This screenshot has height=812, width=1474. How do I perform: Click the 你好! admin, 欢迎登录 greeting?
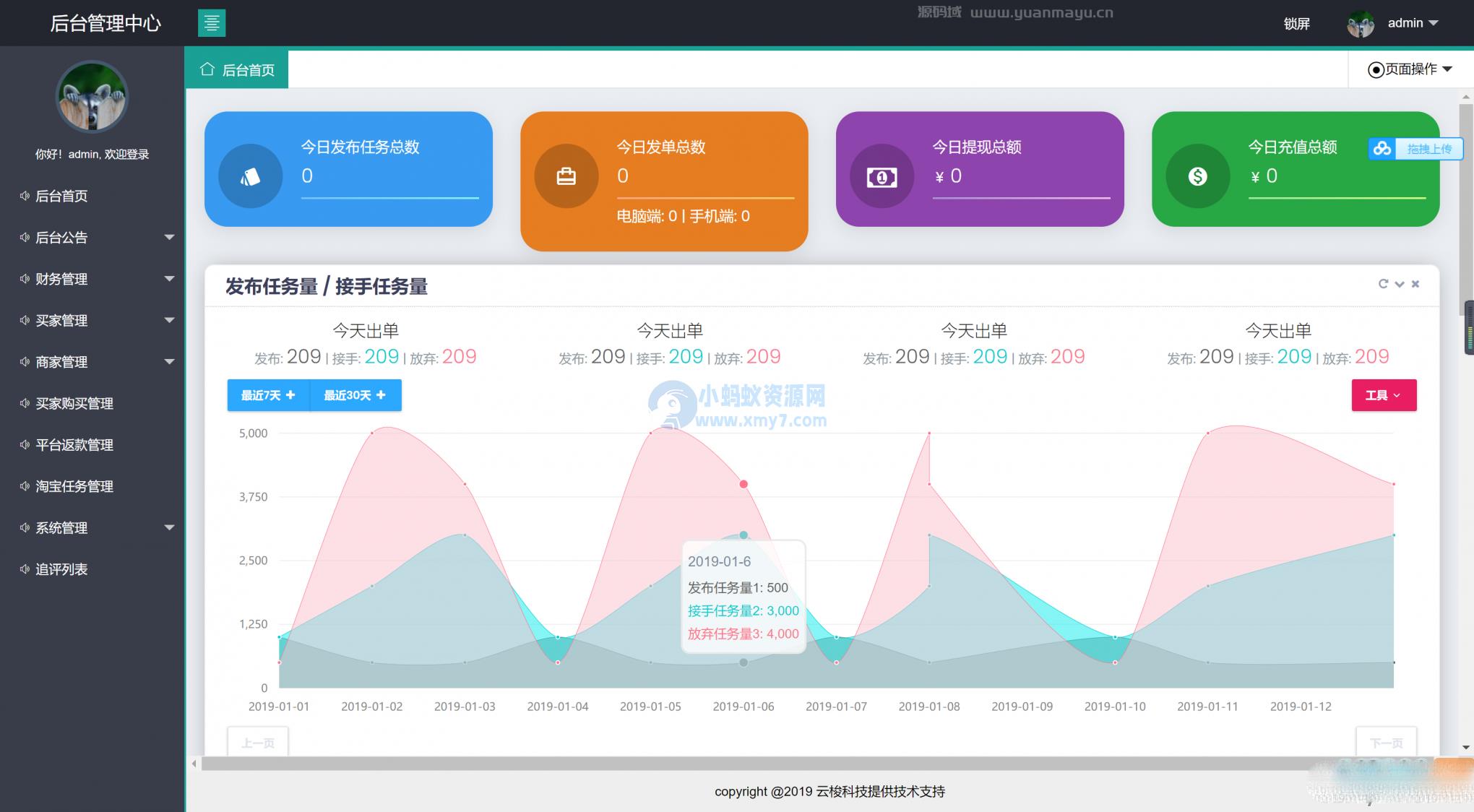[x=92, y=154]
